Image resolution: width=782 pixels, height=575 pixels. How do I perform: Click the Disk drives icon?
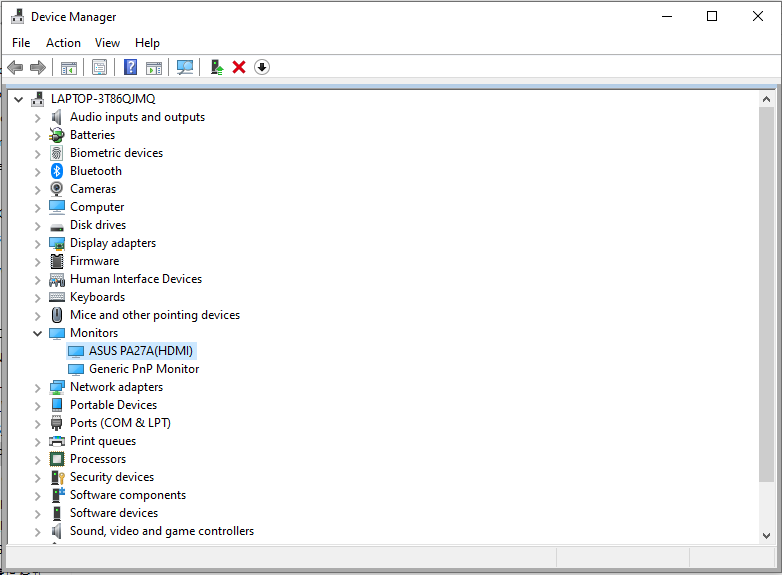pyautogui.click(x=57, y=226)
